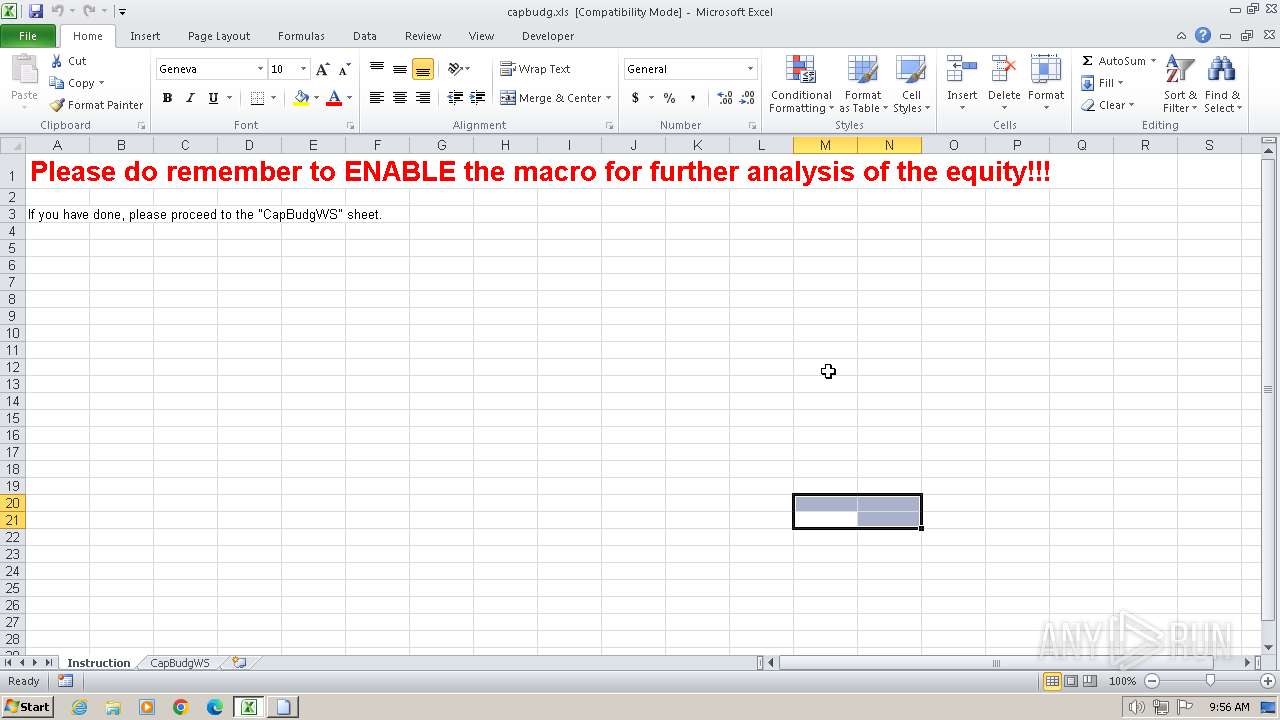1280x720 pixels.
Task: Switch to Page Layout view in status bar
Action: point(1071,681)
